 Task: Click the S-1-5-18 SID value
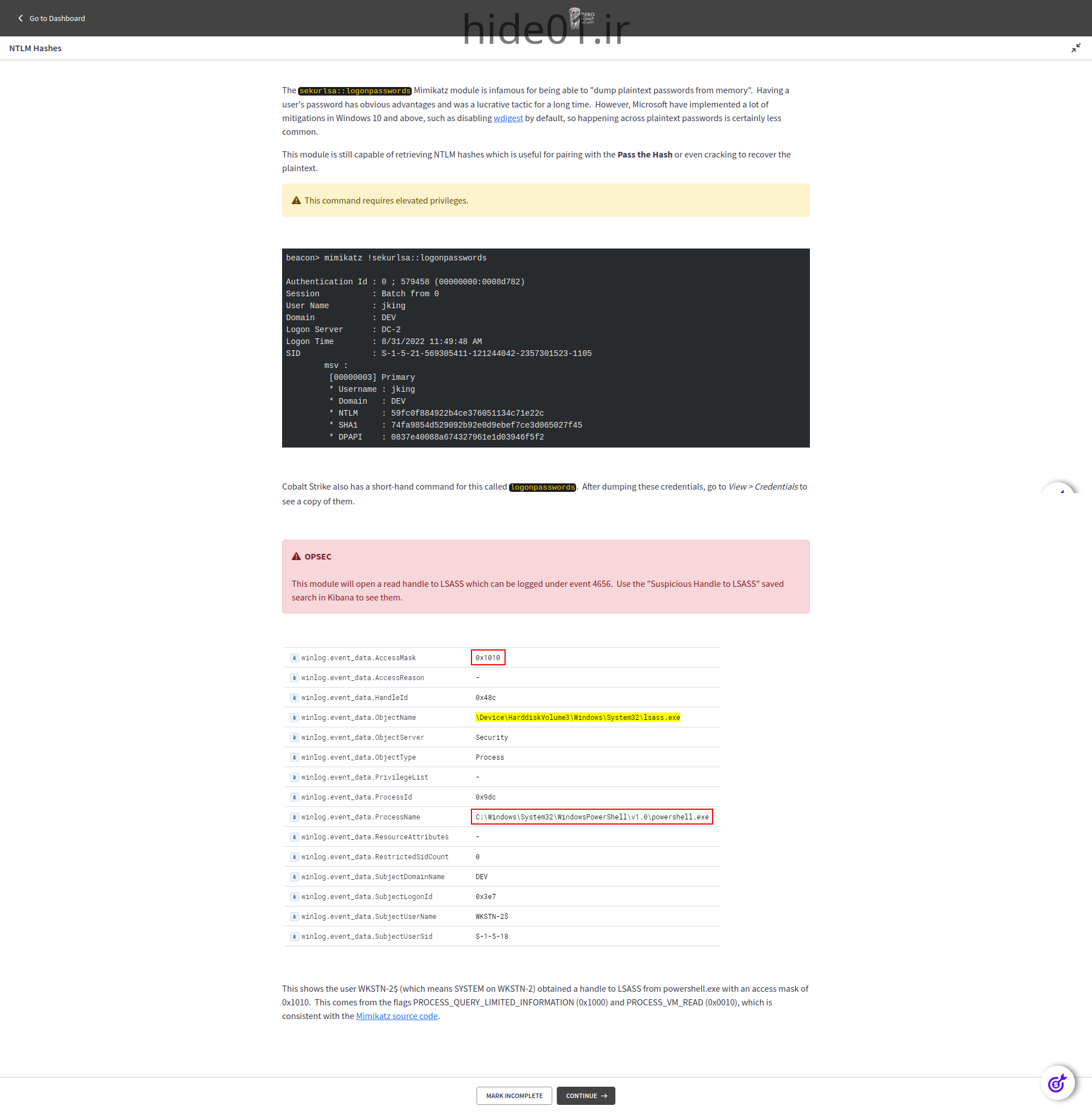491,936
